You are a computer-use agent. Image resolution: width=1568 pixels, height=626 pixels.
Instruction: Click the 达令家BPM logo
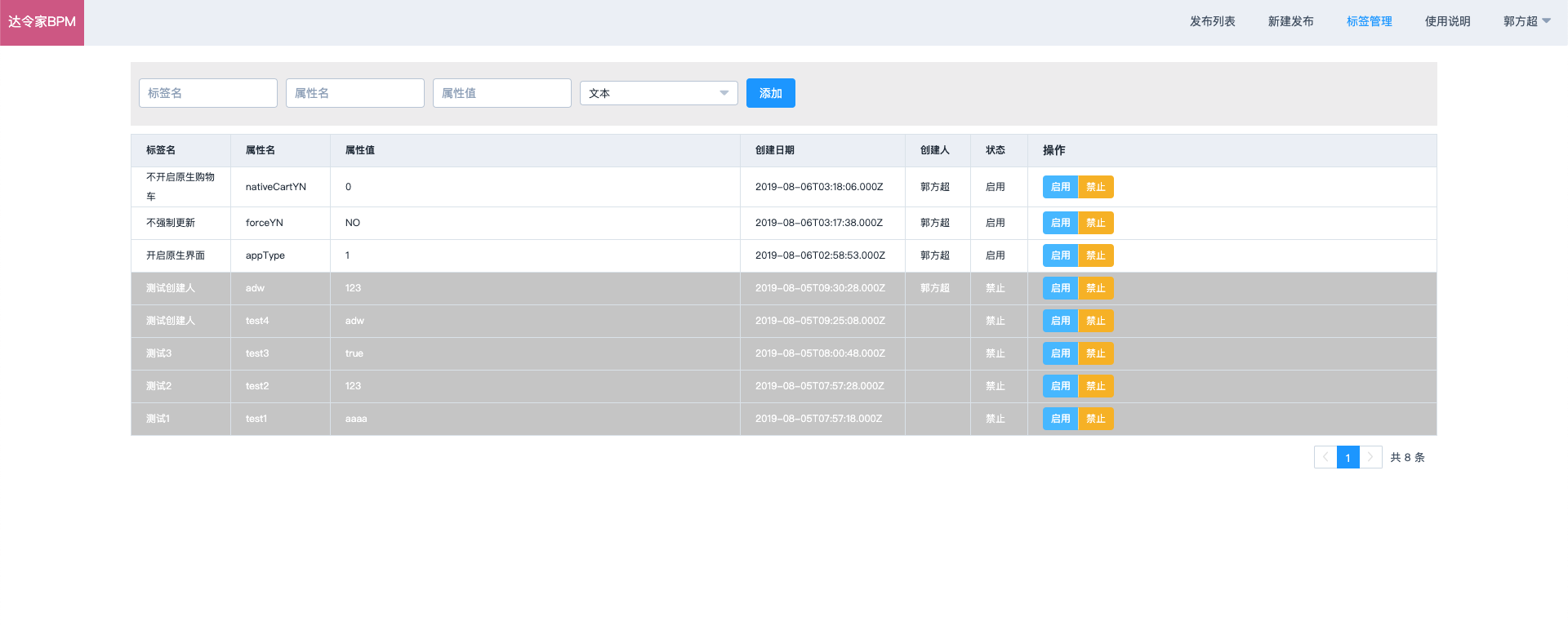point(42,22)
